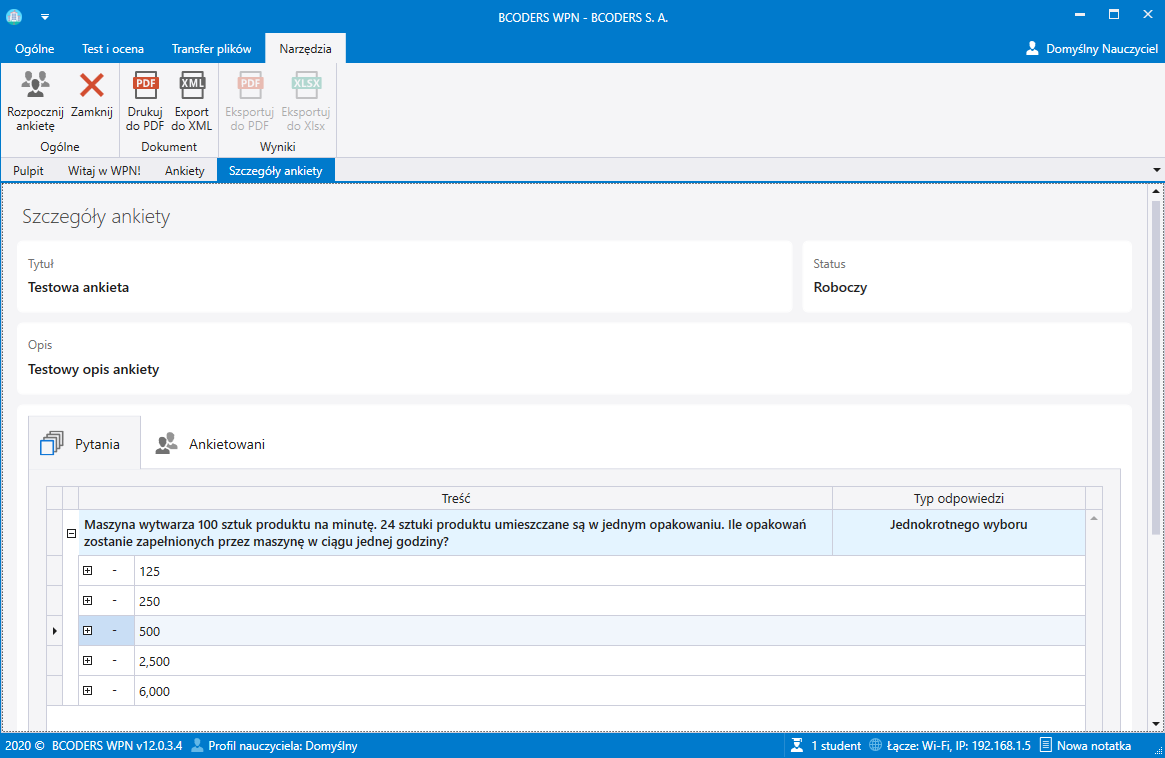
Task: Select the Narzędzia ribbon tab
Action: [x=305, y=48]
